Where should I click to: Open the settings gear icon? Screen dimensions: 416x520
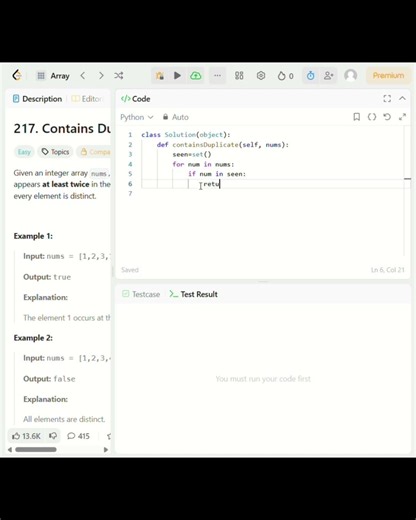pos(261,76)
